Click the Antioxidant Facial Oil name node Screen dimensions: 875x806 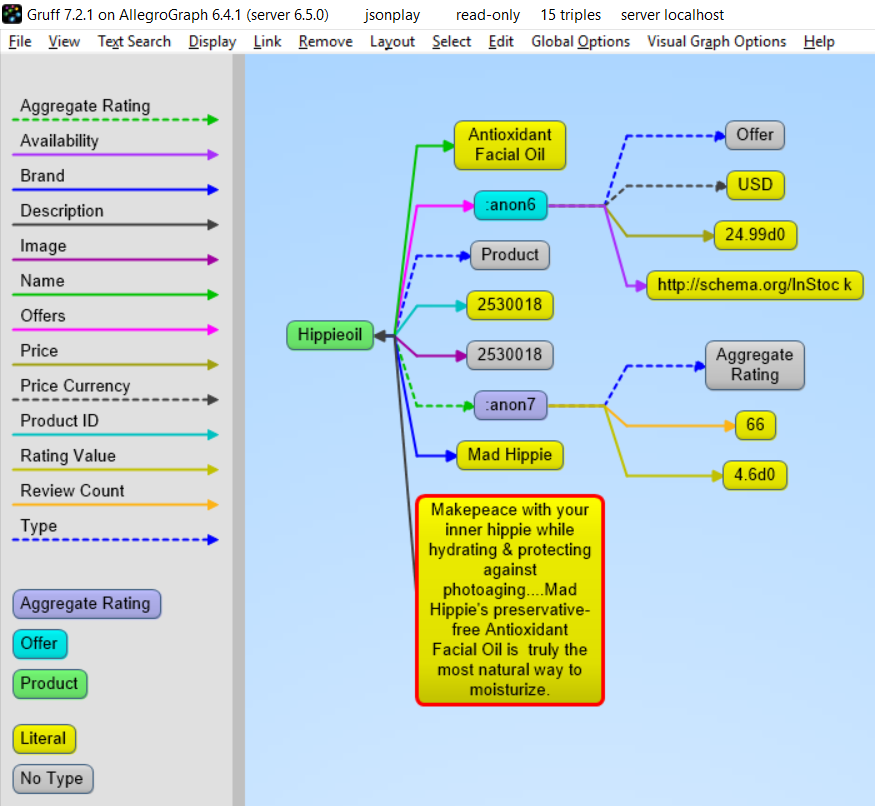tap(510, 145)
